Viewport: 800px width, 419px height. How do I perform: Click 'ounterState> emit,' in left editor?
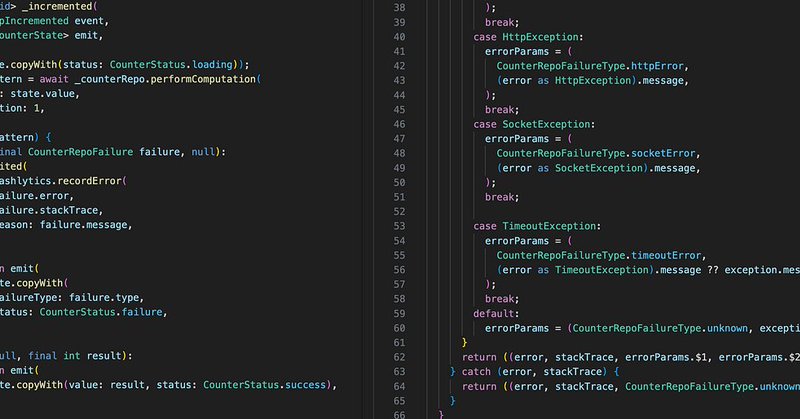coord(51,35)
